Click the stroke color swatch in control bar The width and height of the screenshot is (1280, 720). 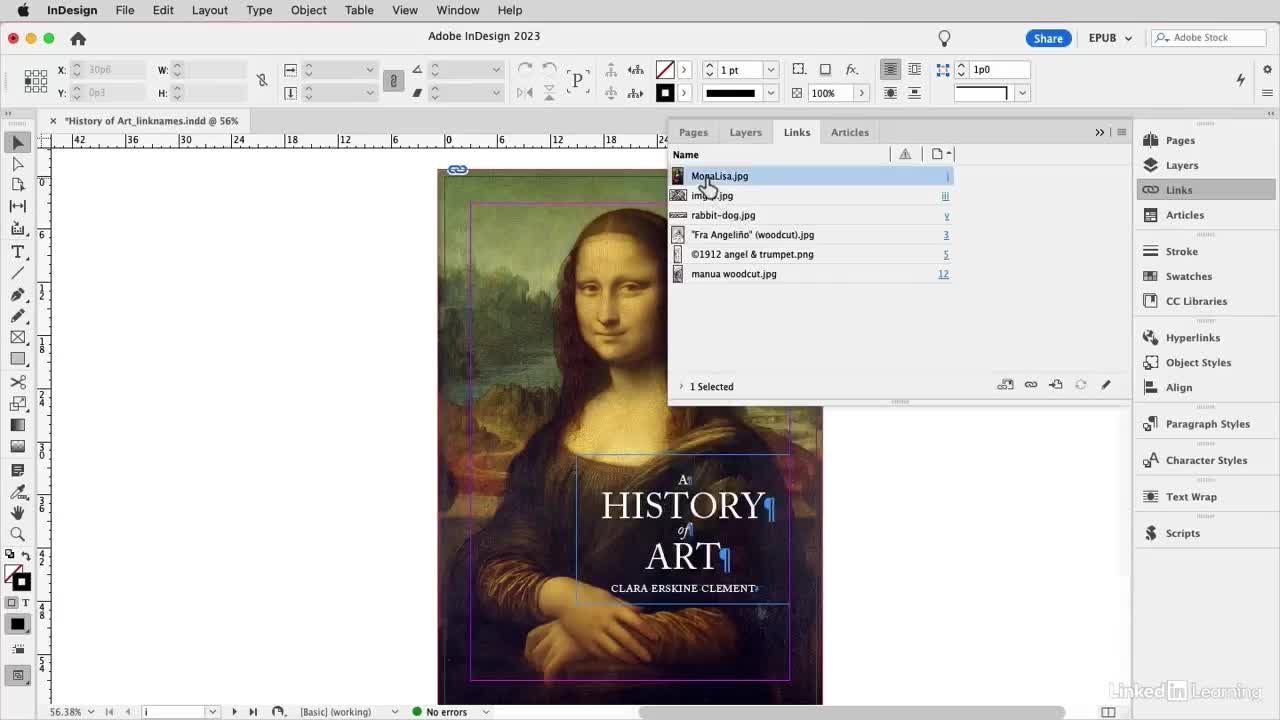(x=665, y=93)
